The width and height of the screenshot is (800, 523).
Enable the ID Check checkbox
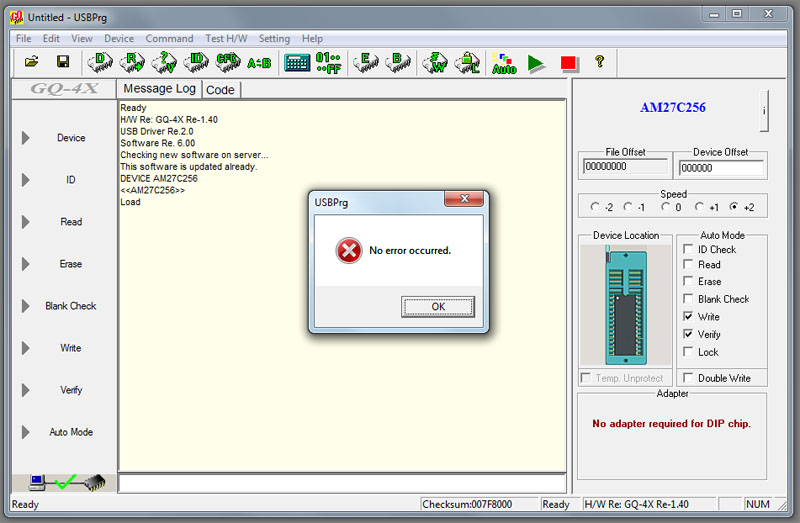tap(688, 249)
